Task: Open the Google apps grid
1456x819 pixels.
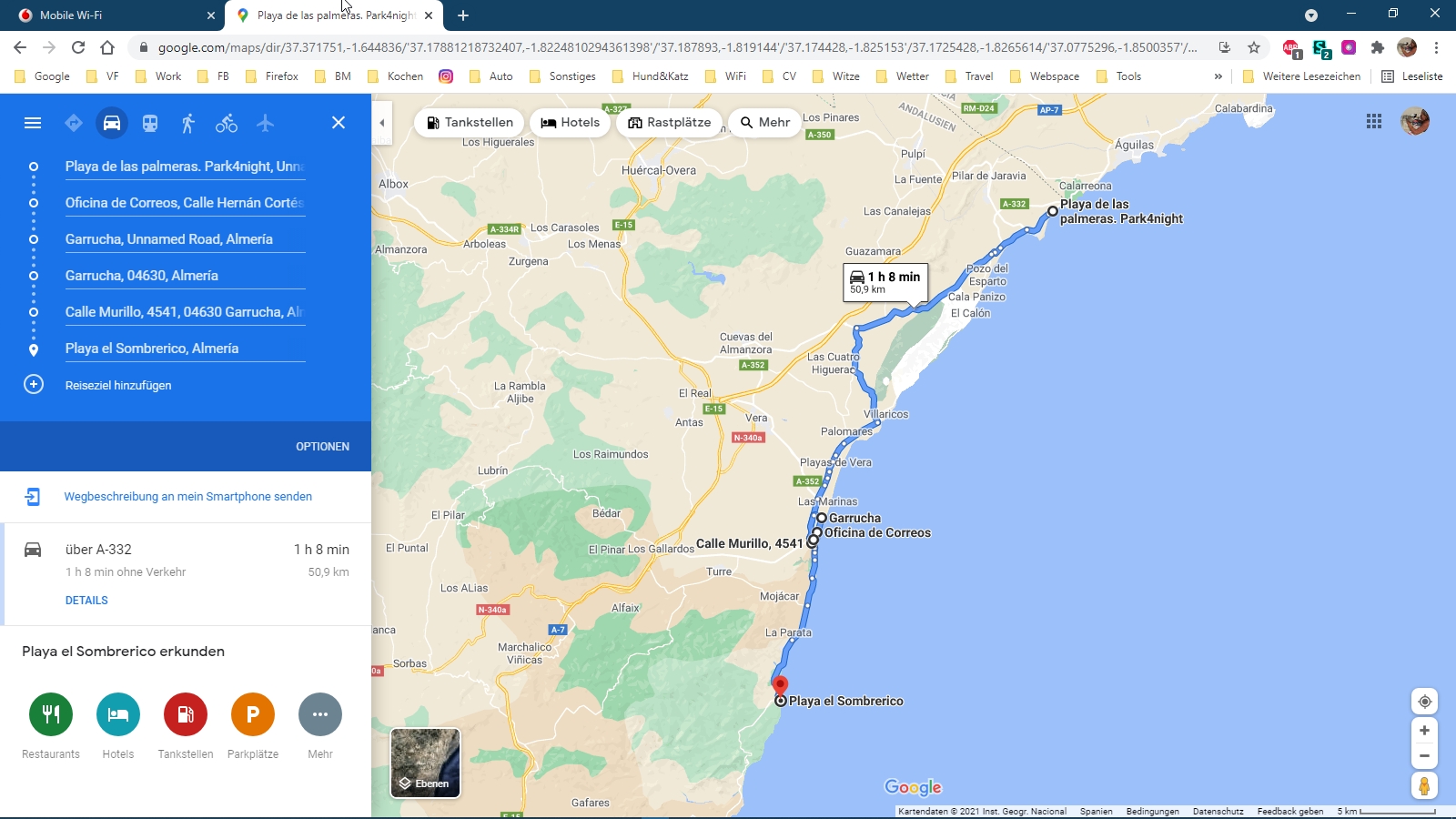Action: pyautogui.click(x=1374, y=121)
